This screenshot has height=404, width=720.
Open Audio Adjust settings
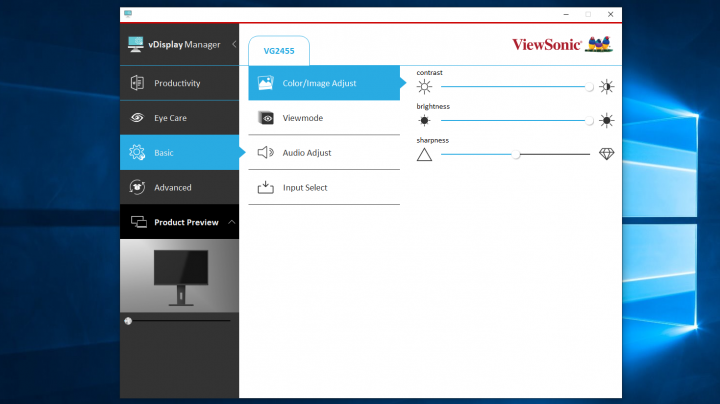[x=324, y=152]
